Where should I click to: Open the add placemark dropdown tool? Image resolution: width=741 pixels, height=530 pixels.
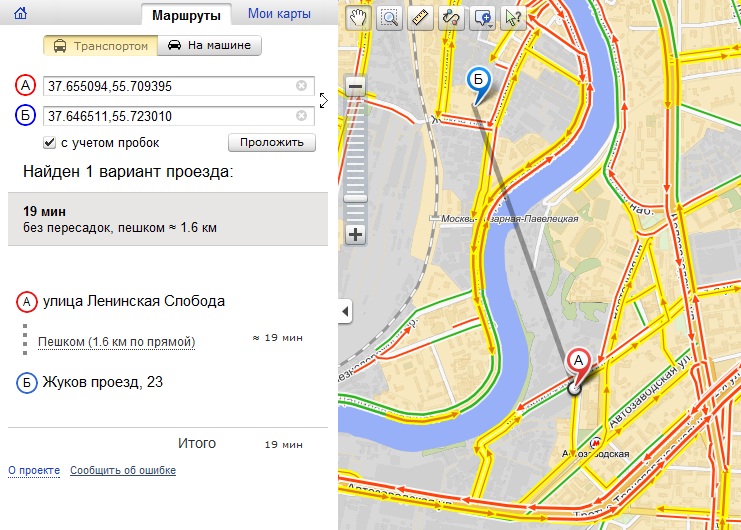click(x=482, y=17)
